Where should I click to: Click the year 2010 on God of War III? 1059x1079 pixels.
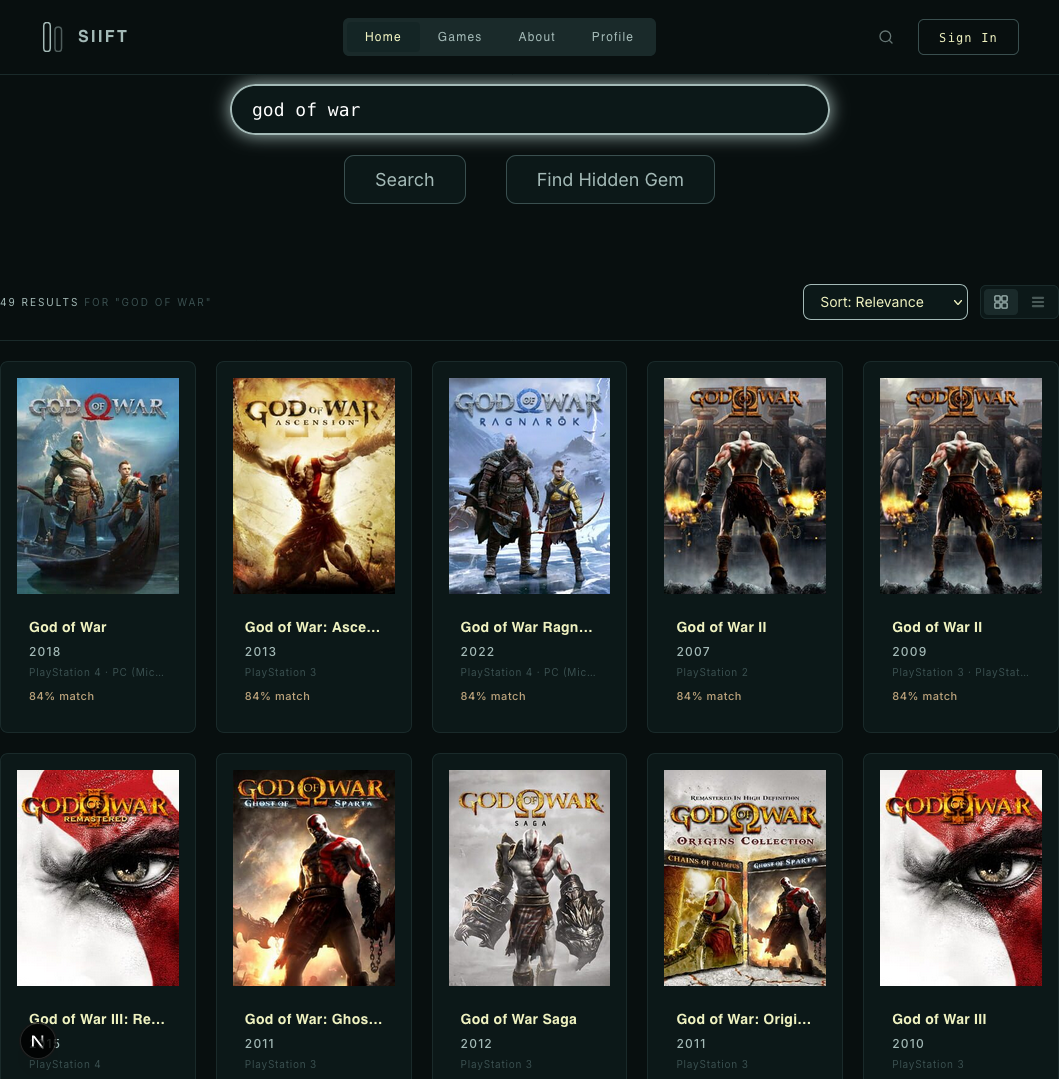(x=908, y=1044)
